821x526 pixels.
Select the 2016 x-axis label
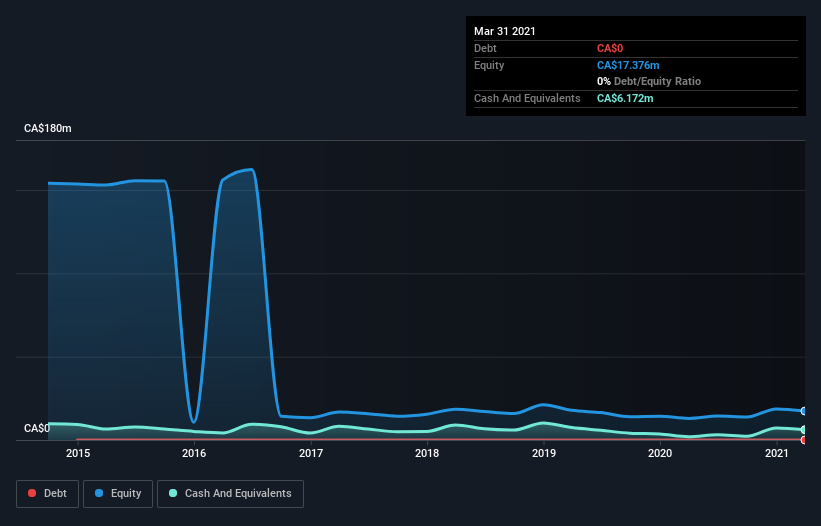click(x=194, y=454)
